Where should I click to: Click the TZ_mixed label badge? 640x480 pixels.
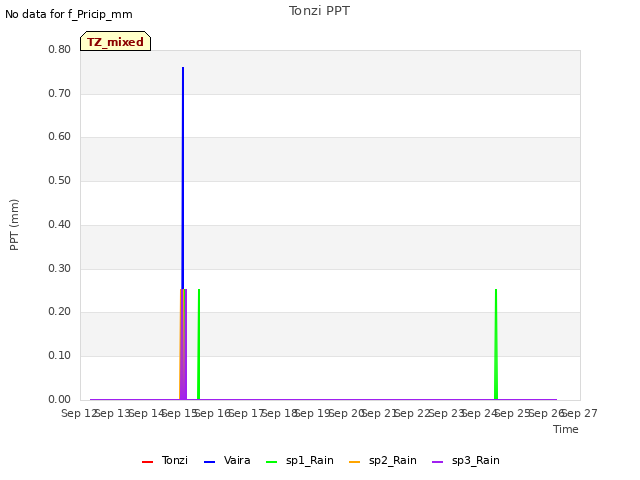coord(116,41)
